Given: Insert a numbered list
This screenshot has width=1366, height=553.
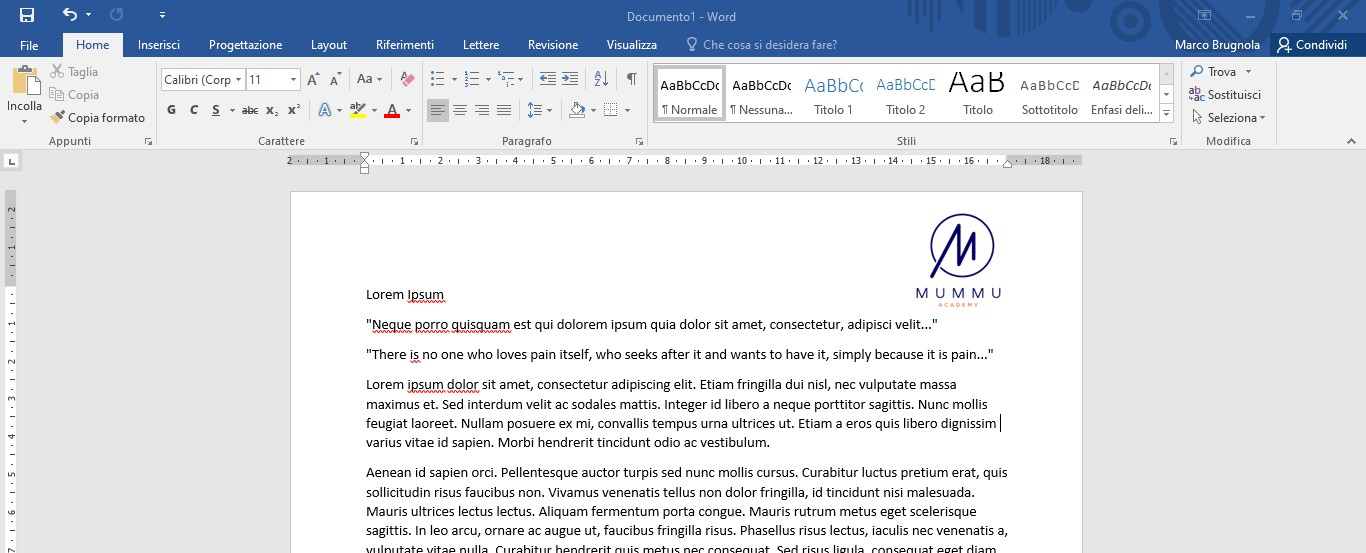Looking at the screenshot, I should tap(471, 79).
